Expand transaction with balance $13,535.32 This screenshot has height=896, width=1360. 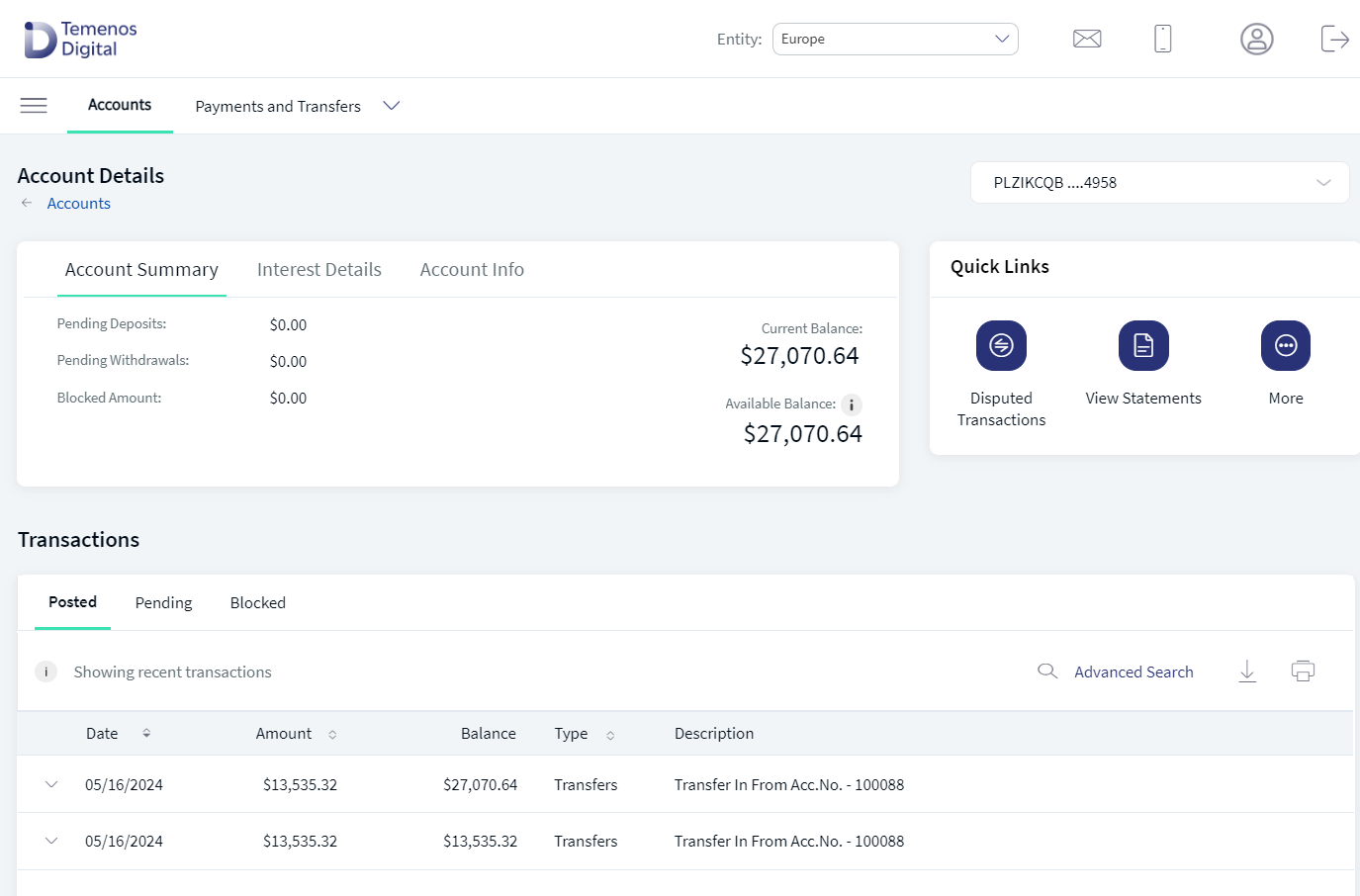(51, 841)
